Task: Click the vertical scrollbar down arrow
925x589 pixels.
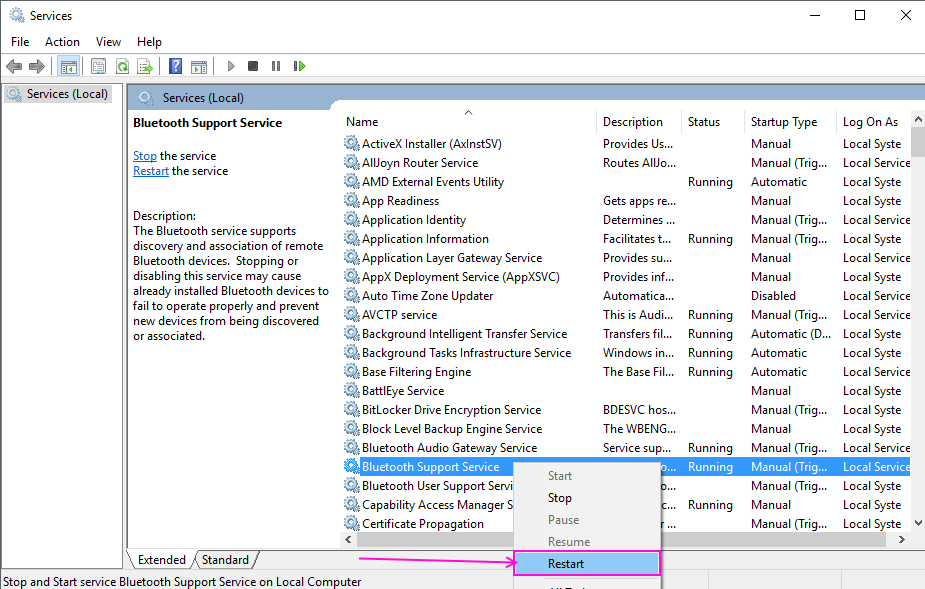Action: point(918,522)
